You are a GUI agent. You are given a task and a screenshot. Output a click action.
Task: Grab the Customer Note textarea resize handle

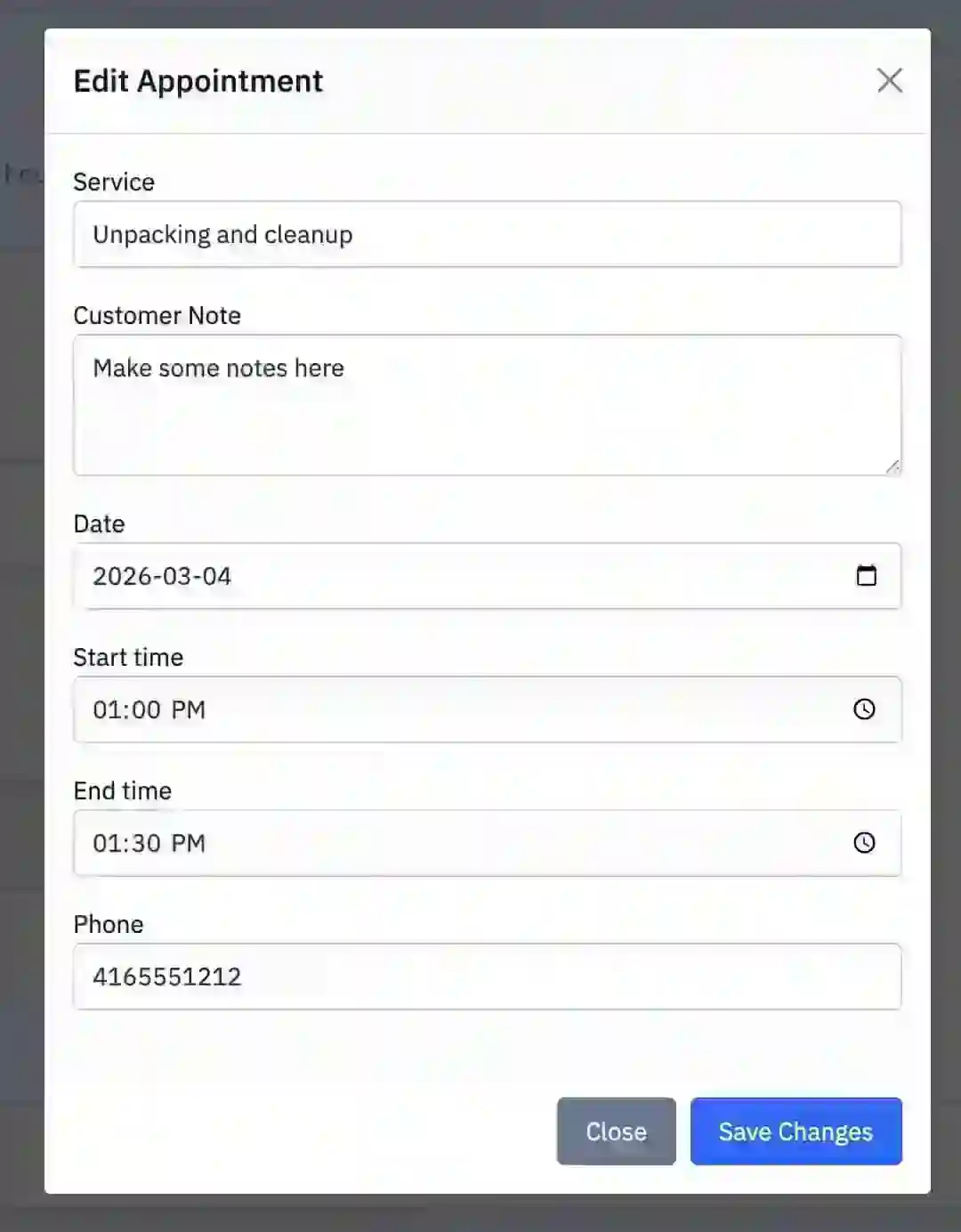pos(892,466)
